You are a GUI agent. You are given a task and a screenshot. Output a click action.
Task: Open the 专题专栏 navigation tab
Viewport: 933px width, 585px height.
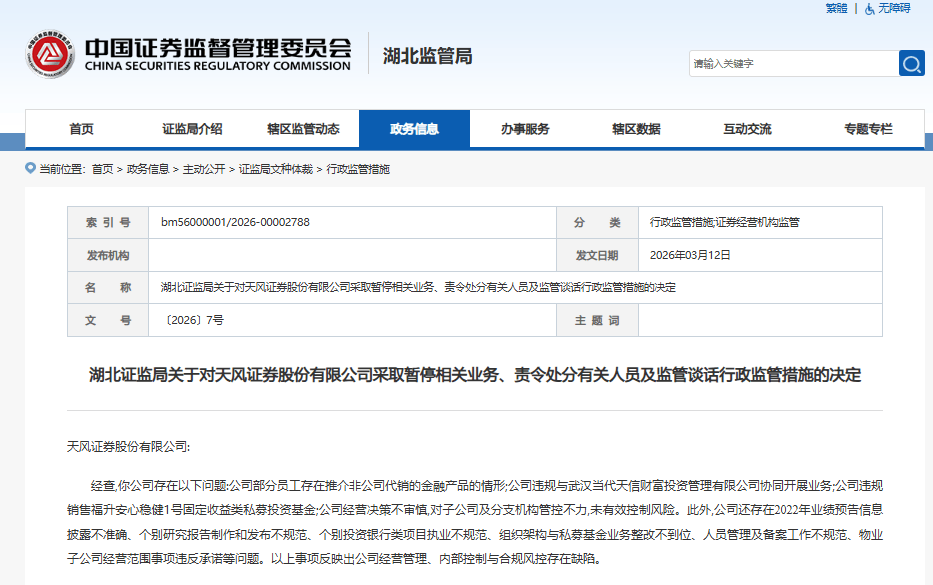868,129
